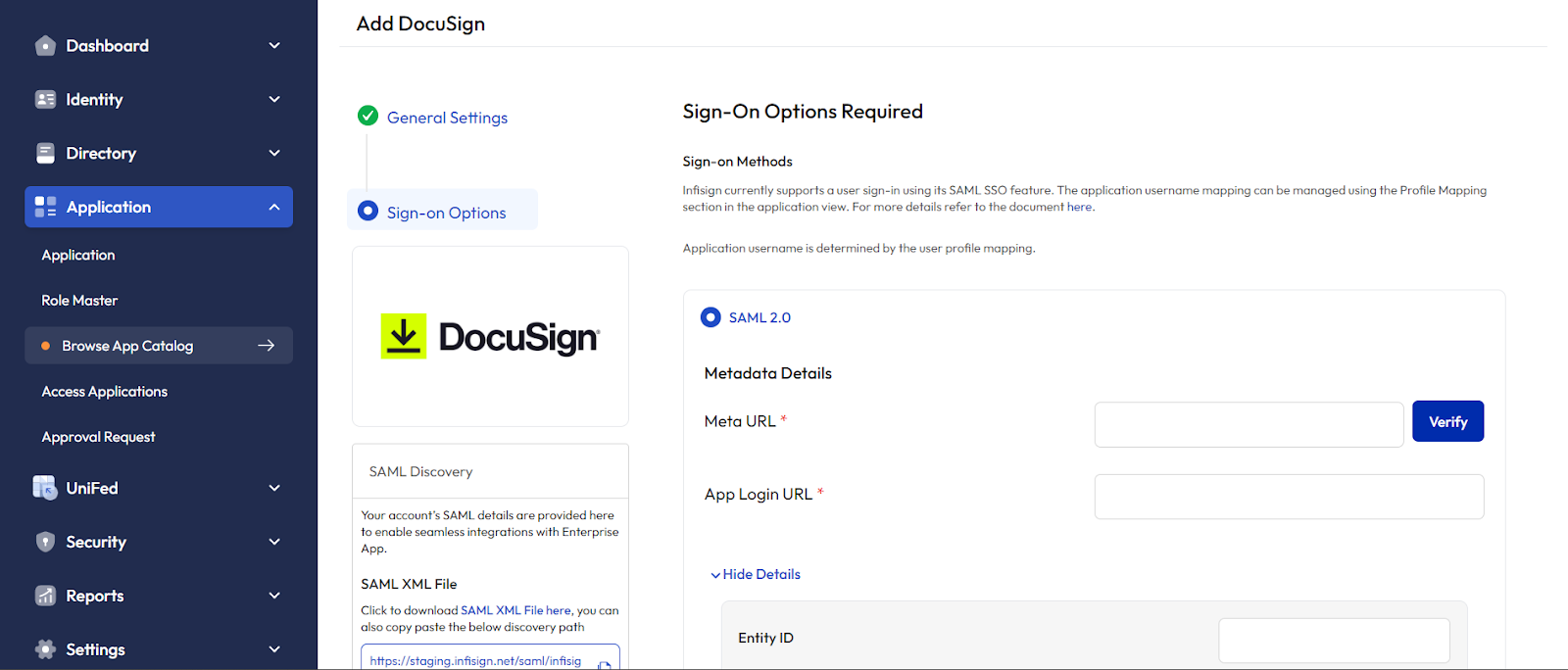Screen dimensions: 1568x670
Task: Click the 'Add DocuSign' page title
Action: (x=420, y=24)
